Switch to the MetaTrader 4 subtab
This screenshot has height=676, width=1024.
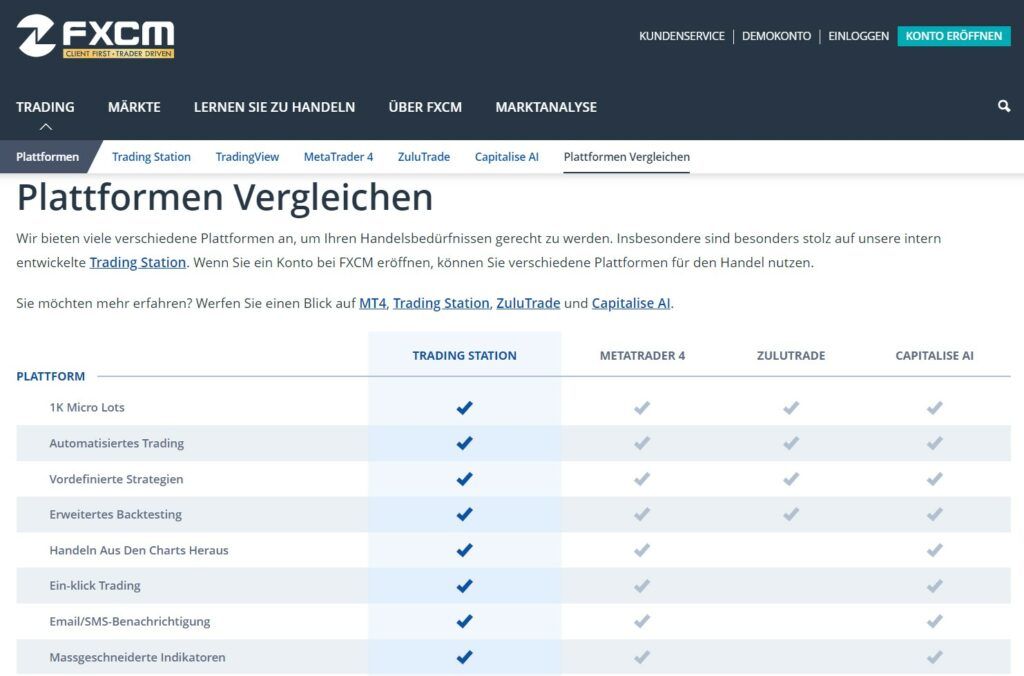tap(338, 157)
